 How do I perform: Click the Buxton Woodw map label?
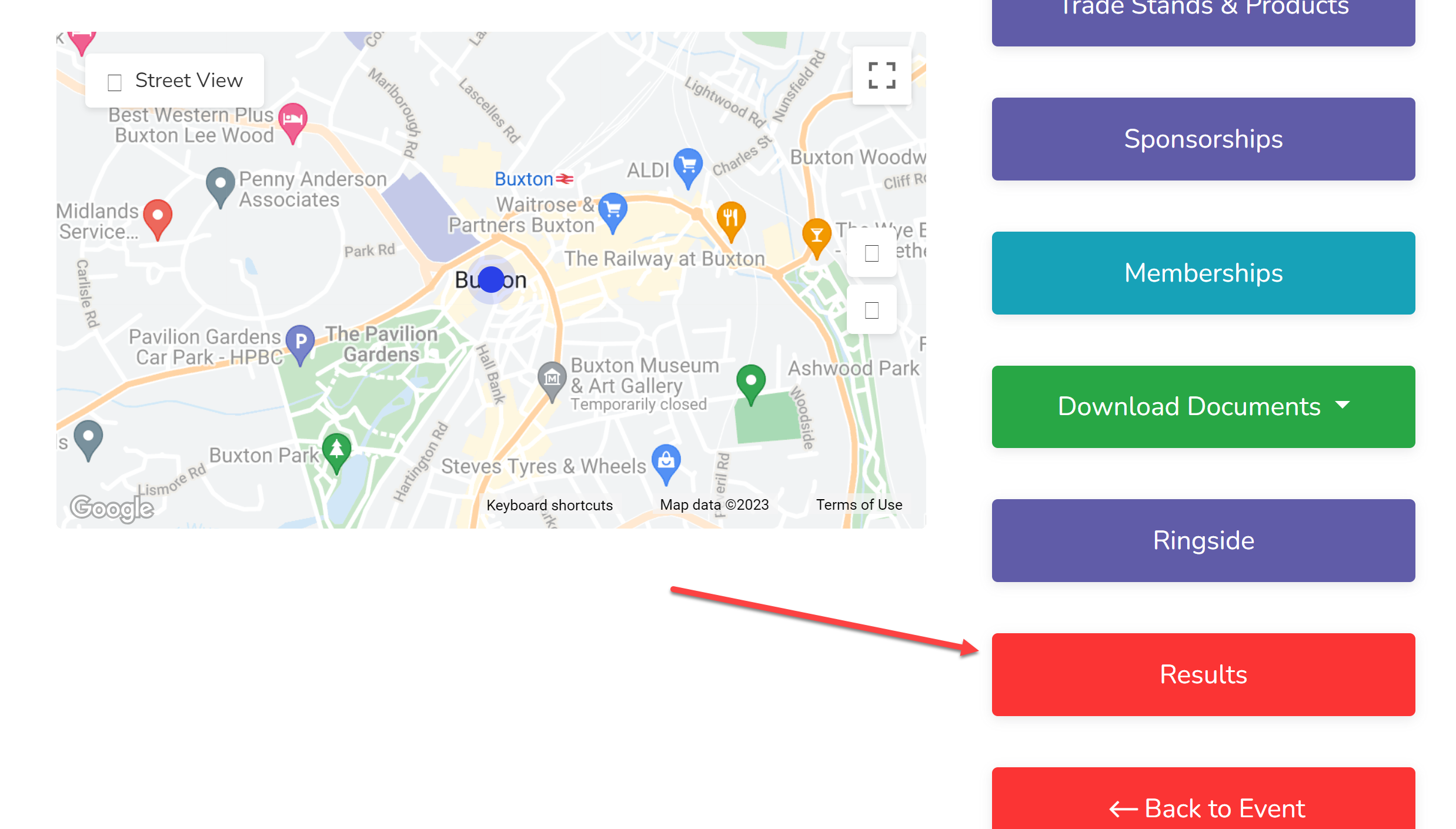click(857, 157)
